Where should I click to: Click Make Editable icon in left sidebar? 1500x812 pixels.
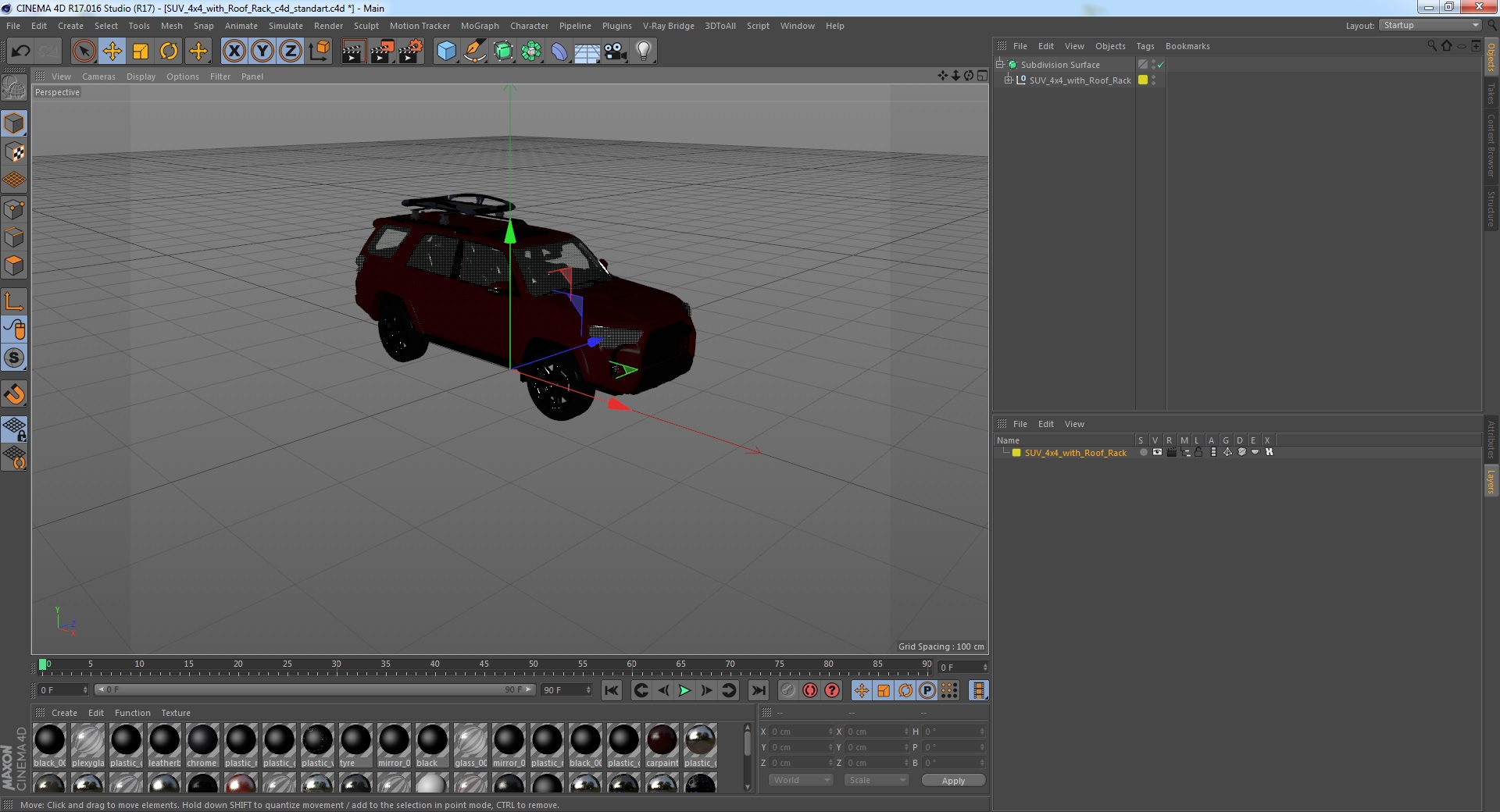coord(14,88)
